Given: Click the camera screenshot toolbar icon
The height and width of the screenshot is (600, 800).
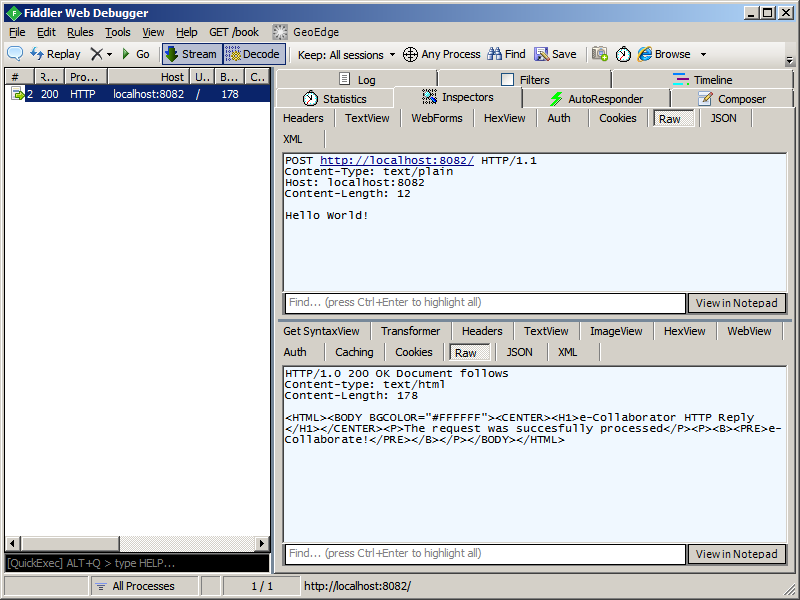Looking at the screenshot, I should tap(600, 54).
